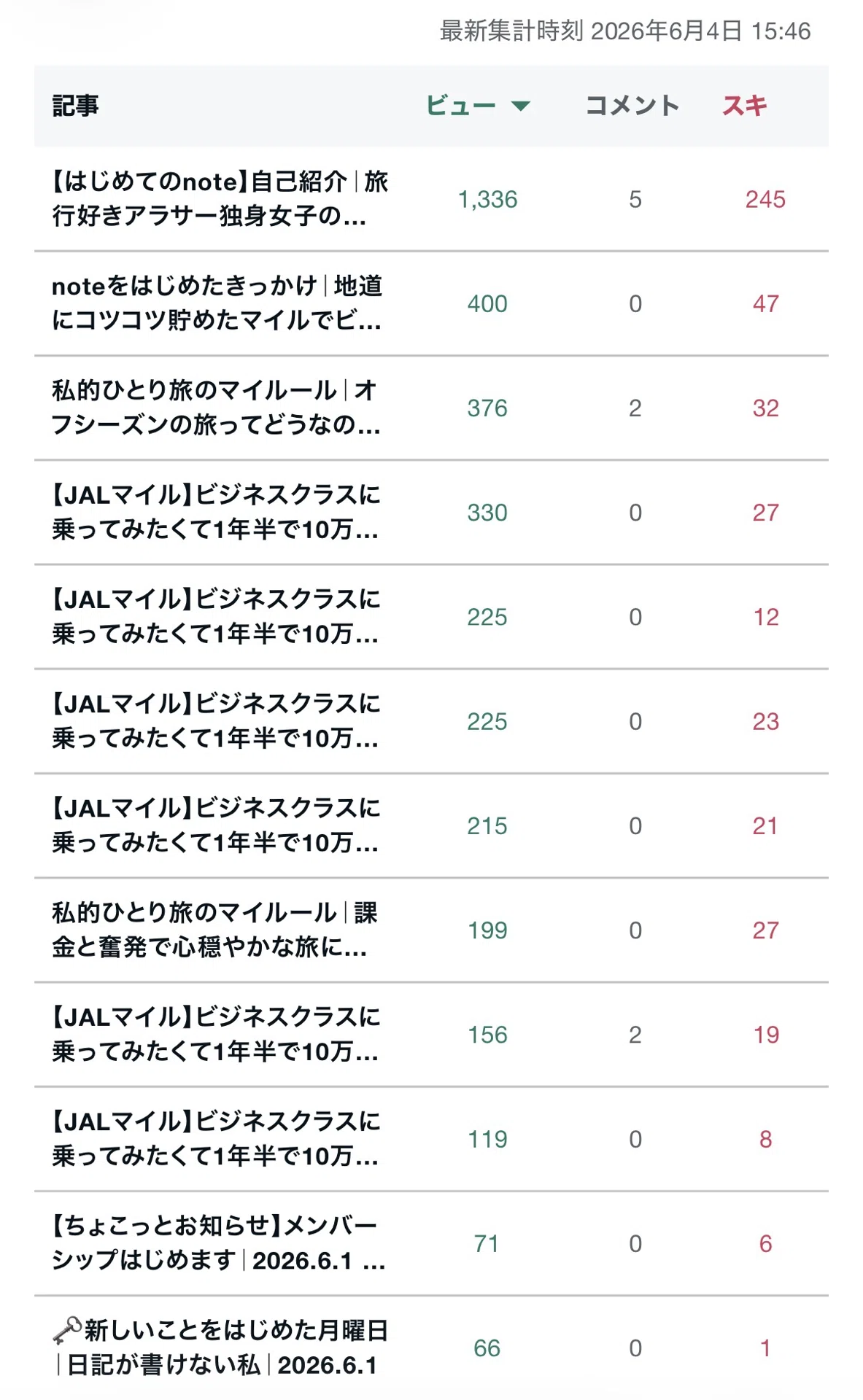863x1400 pixels.
Task: Click the 5 comments count in first row
Action: pyautogui.click(x=635, y=199)
